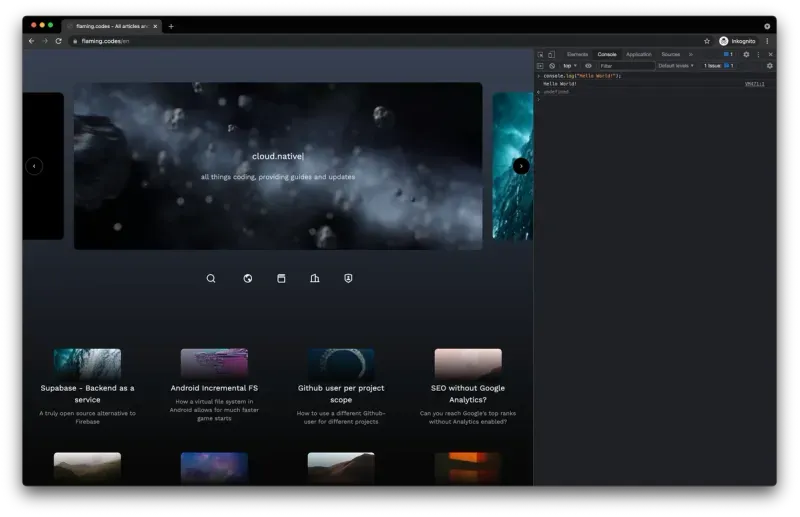Click the archive box icon

pos(281,278)
